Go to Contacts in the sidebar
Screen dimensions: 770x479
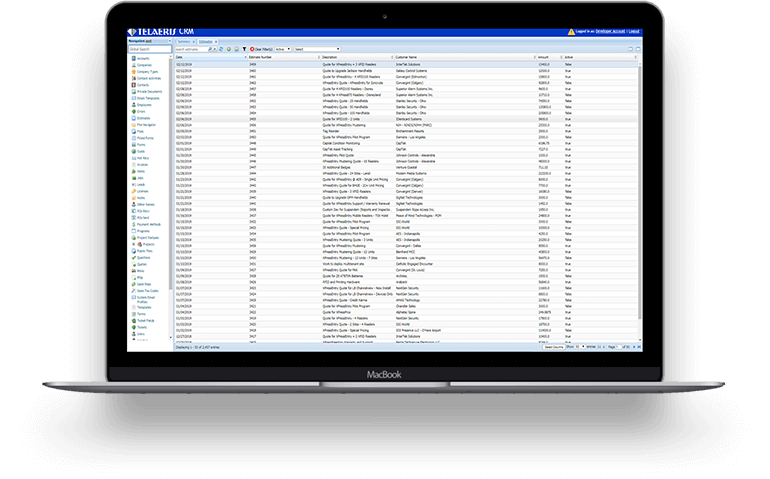[143, 85]
